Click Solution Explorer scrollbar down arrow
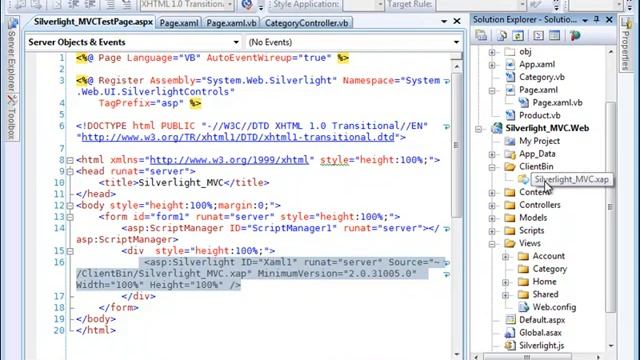Screen dimensions: 640x360 coord(611,346)
